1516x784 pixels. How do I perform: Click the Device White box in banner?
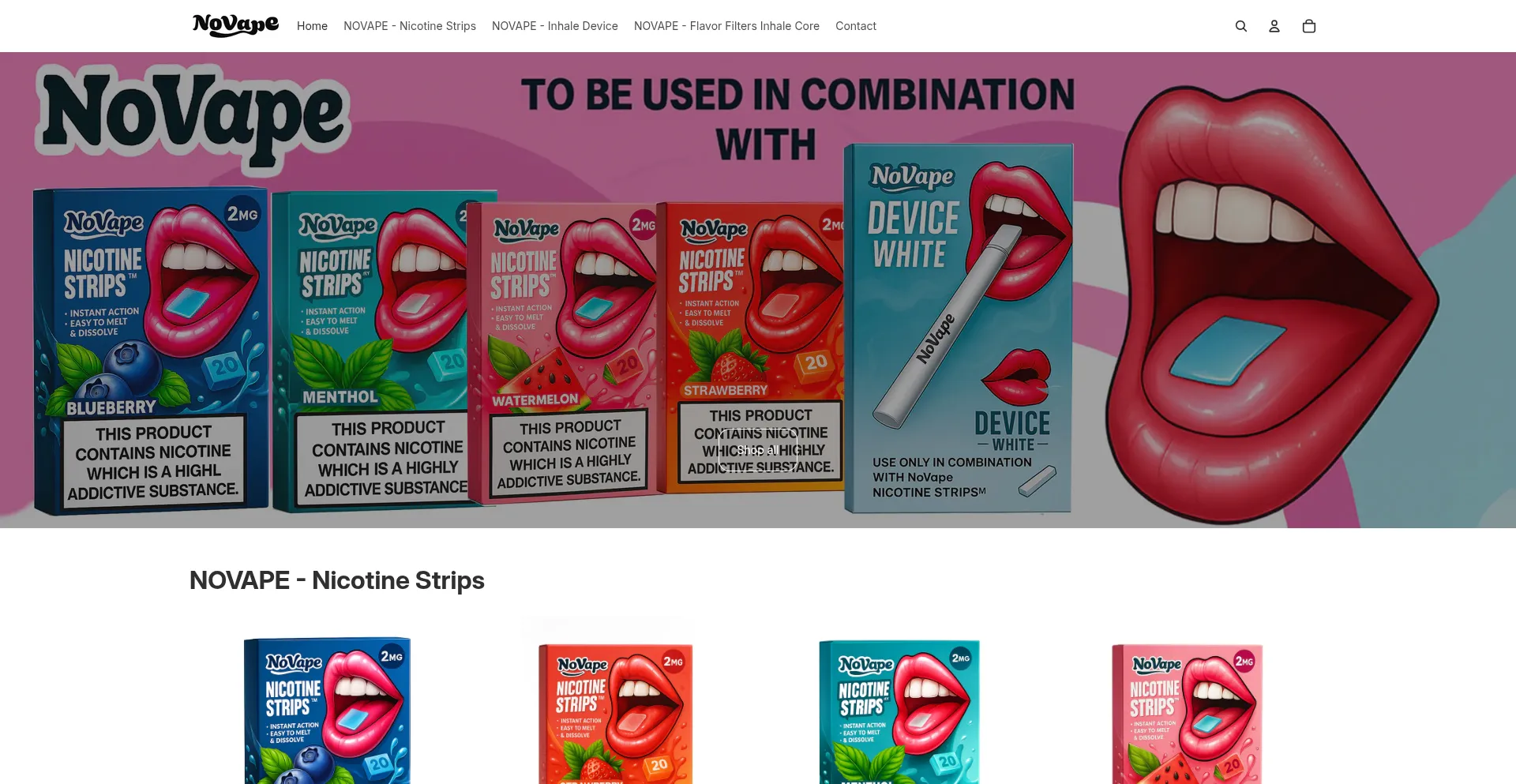pyautogui.click(x=959, y=328)
